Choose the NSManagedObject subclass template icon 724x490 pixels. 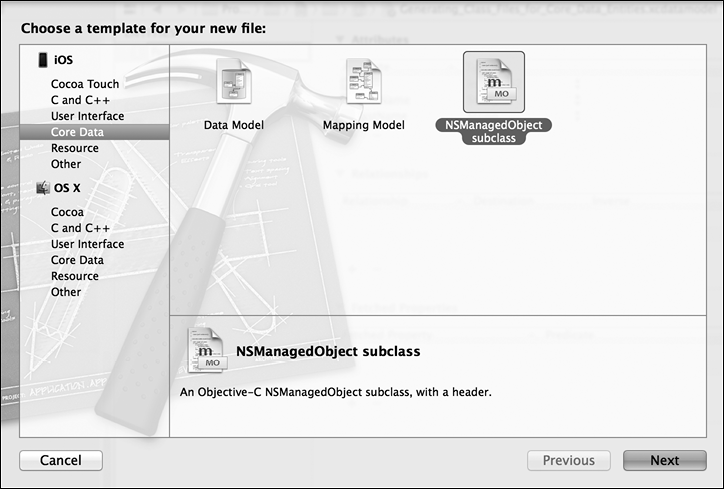point(494,82)
